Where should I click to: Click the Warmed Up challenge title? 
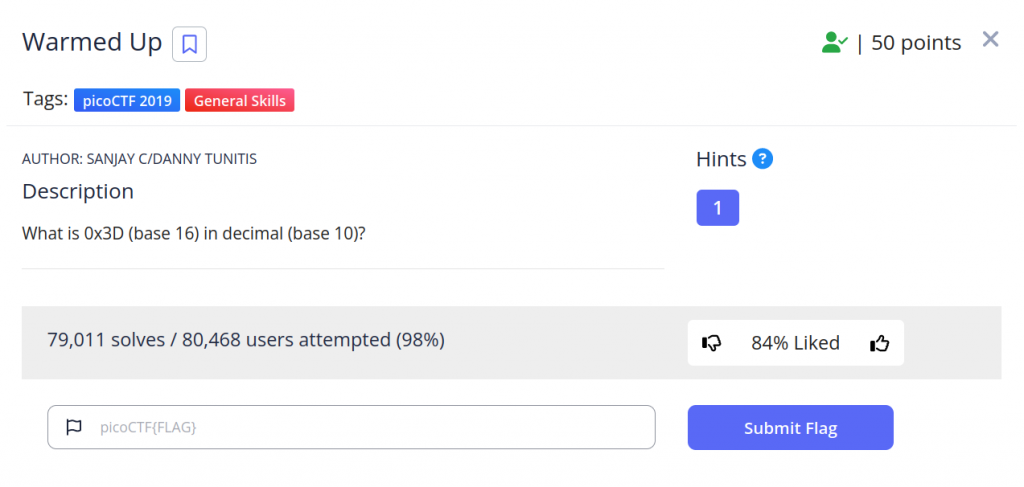(x=92, y=43)
